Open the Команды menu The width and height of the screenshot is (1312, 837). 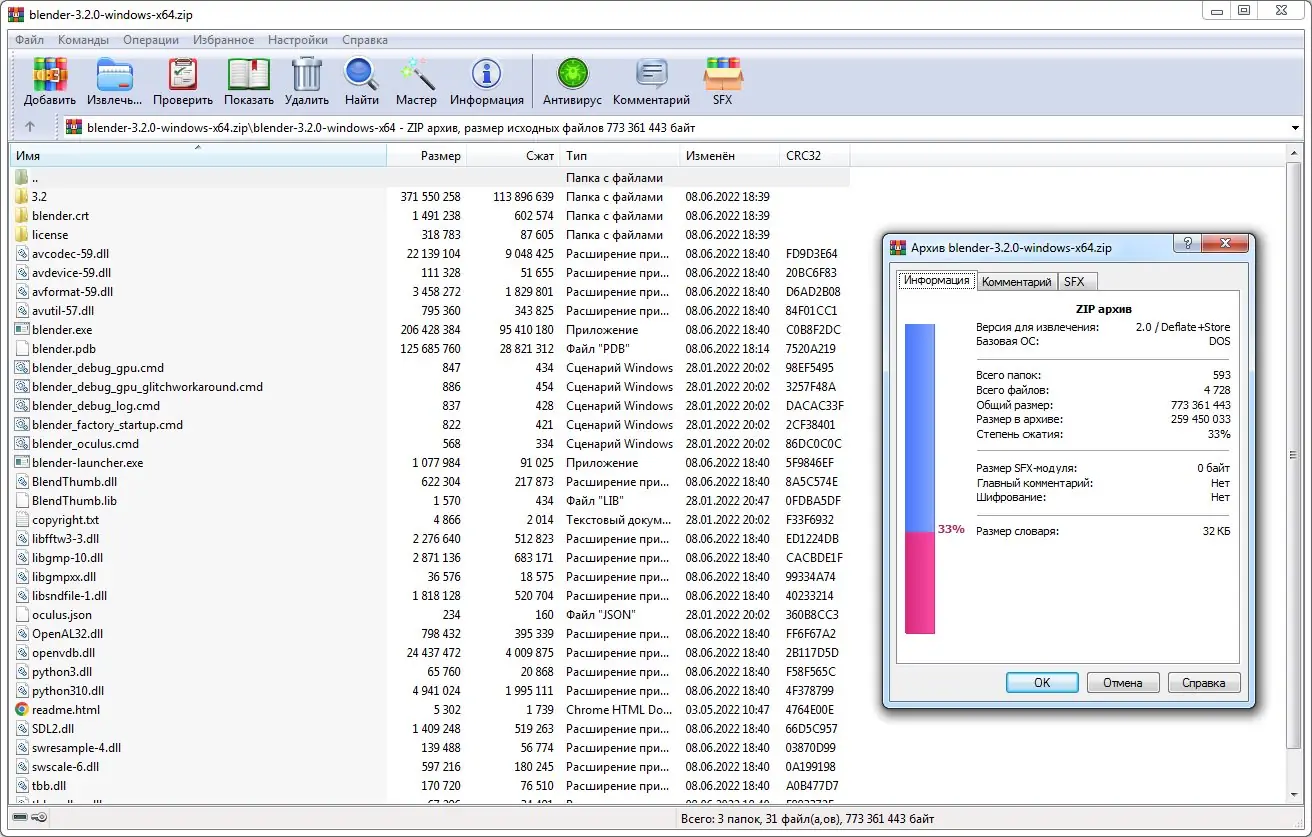[x=84, y=40]
